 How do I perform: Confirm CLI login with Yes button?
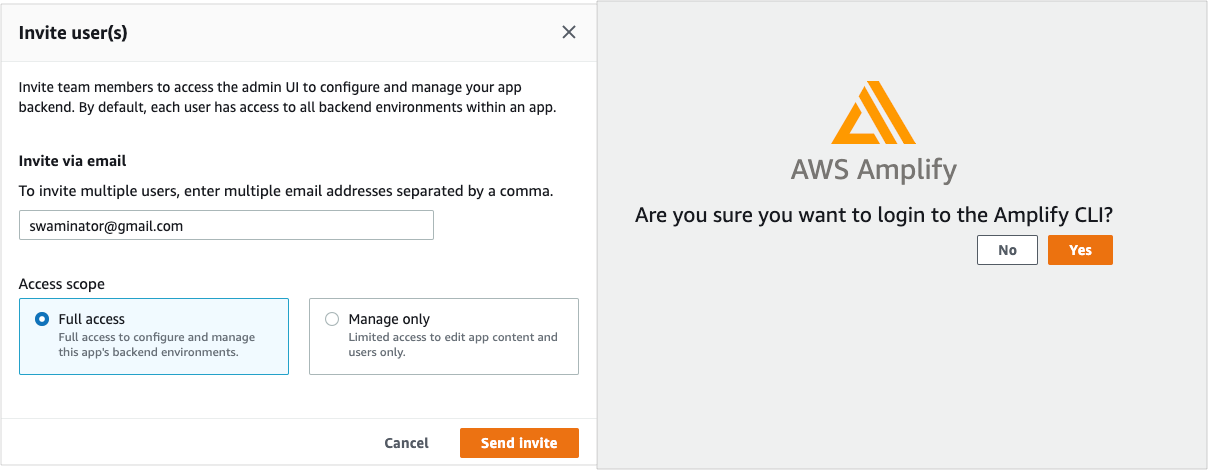pos(1080,250)
